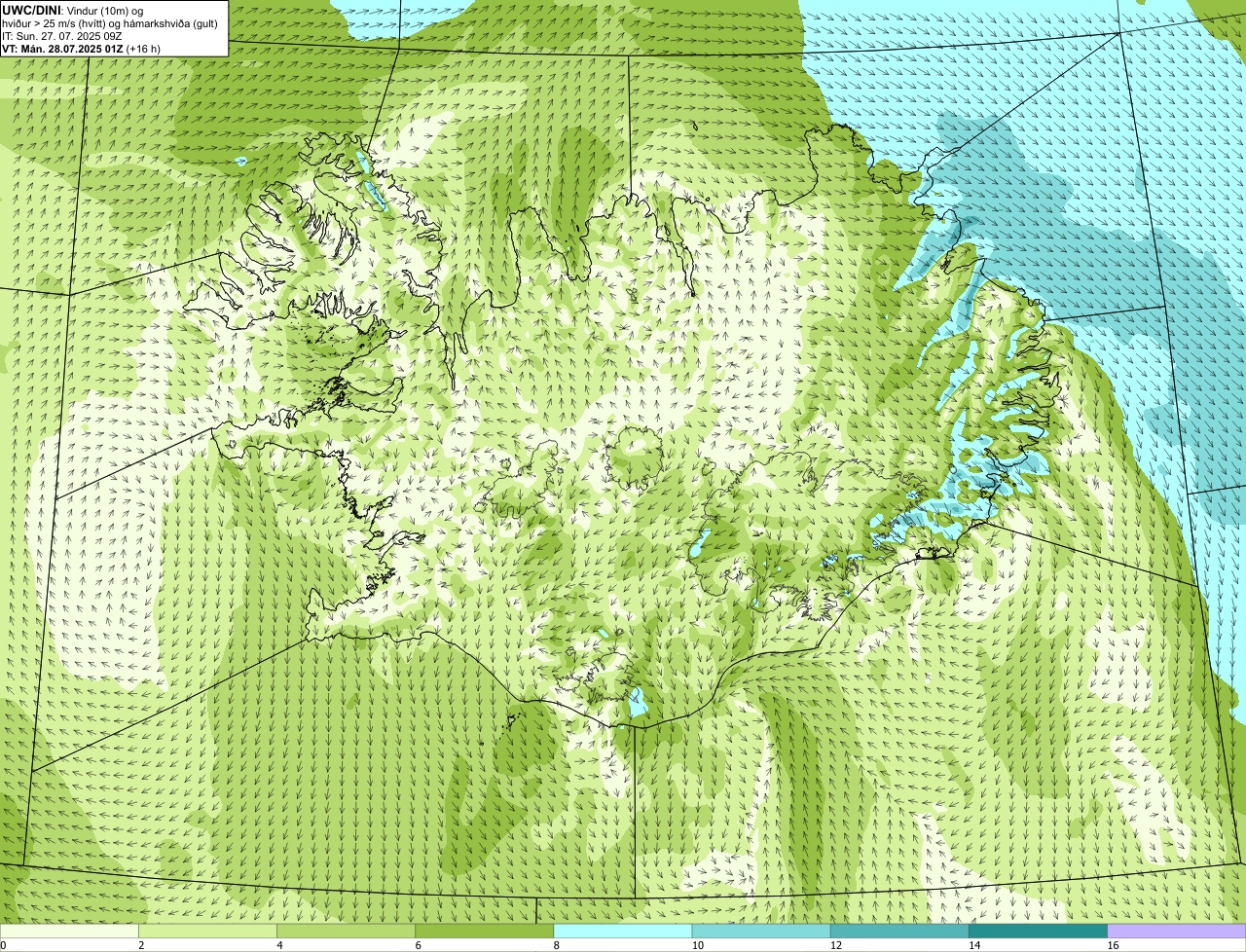The image size is (1246, 952).
Task: Click the pale yellow 0–2 m/s legend swatch
Action: click(x=70, y=932)
